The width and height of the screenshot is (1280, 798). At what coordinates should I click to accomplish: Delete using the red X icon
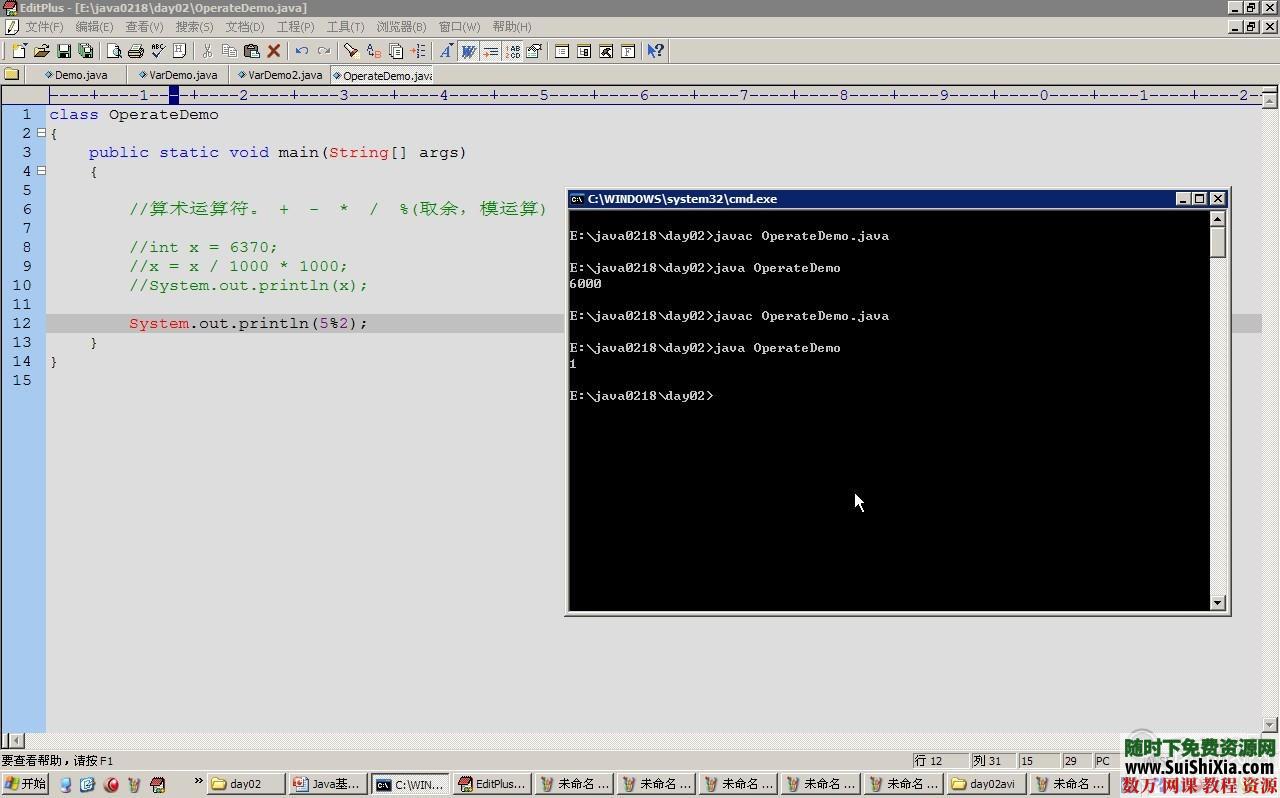[x=273, y=51]
